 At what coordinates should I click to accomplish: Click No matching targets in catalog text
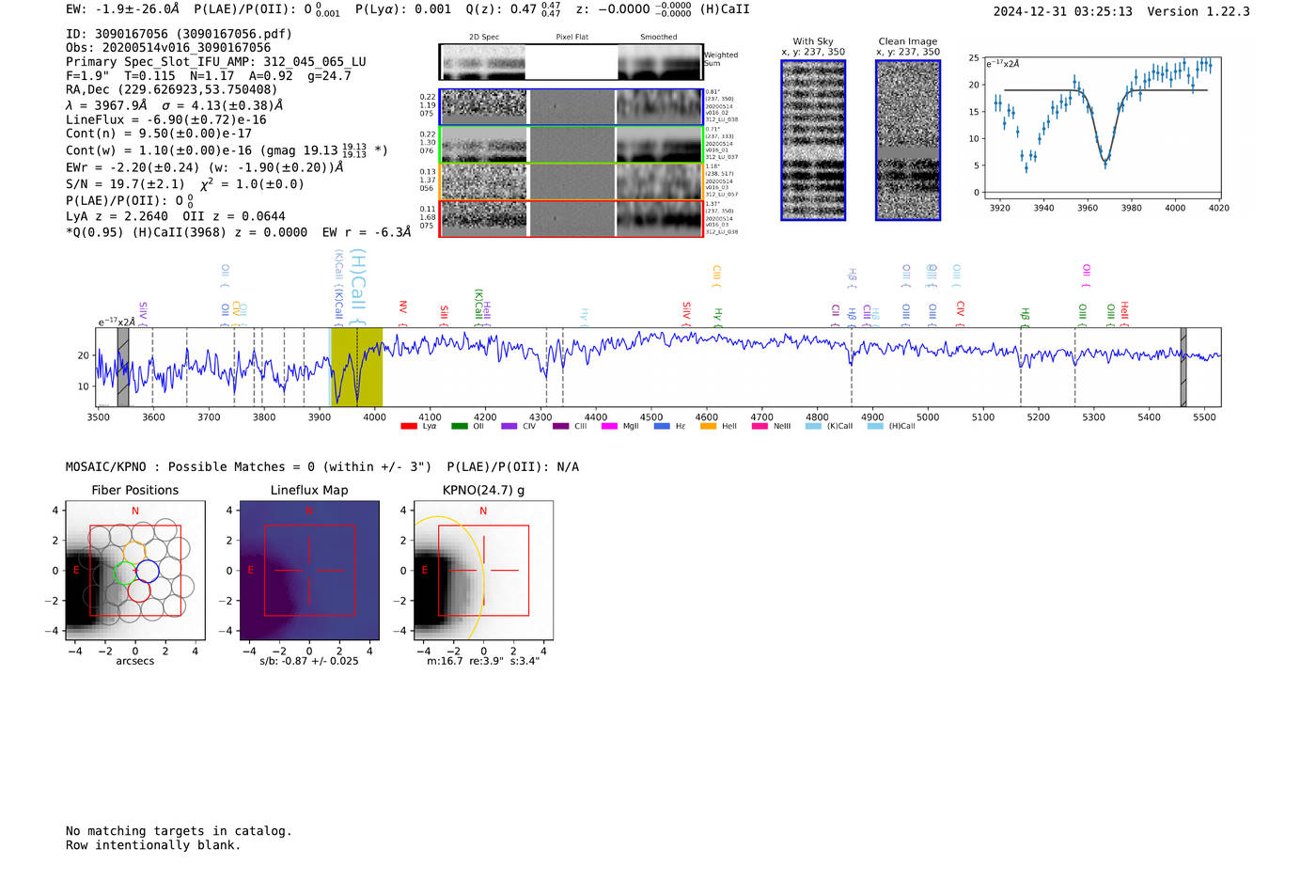179,831
